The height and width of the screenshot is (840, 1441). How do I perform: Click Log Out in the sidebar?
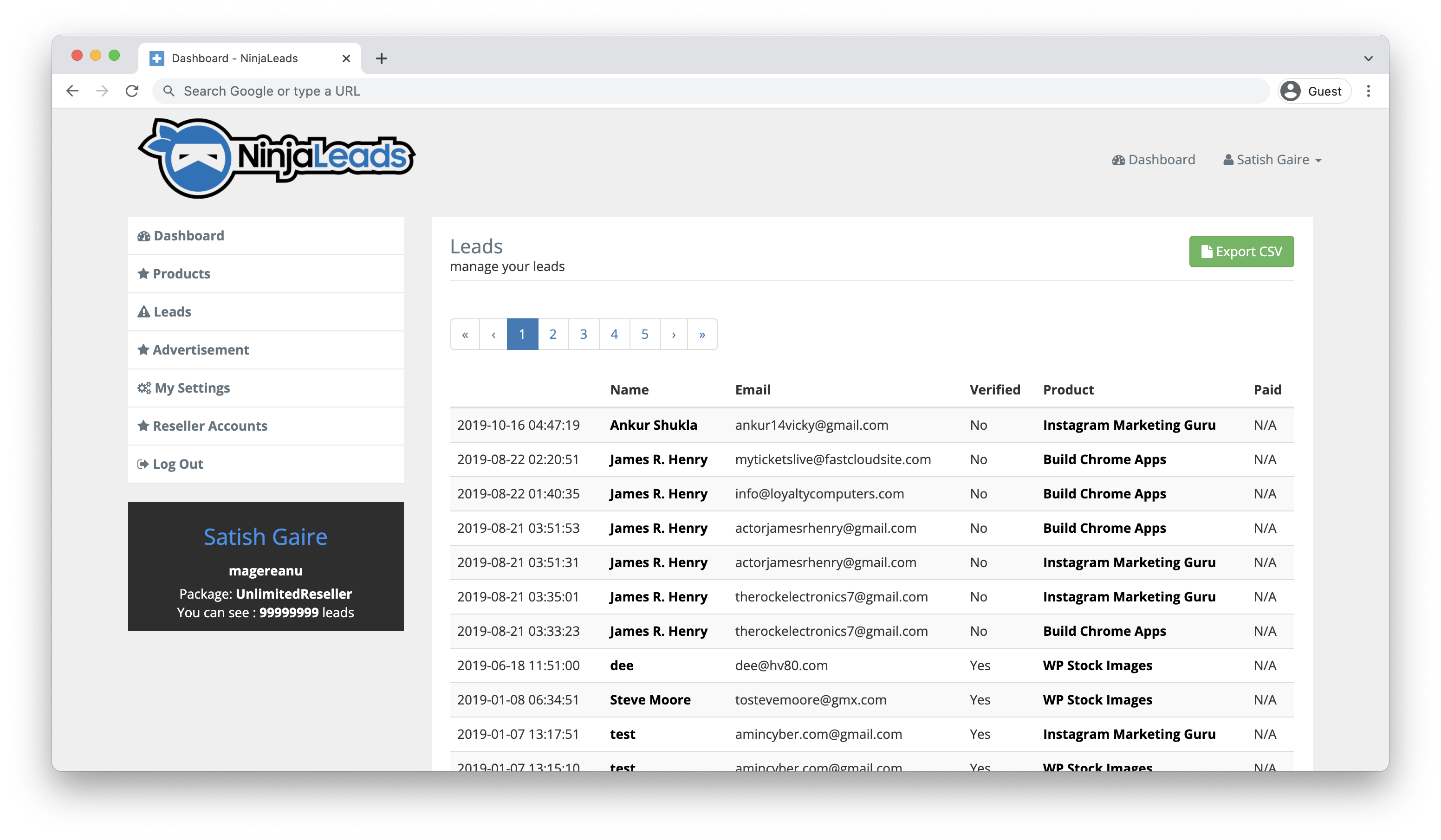pos(266,464)
